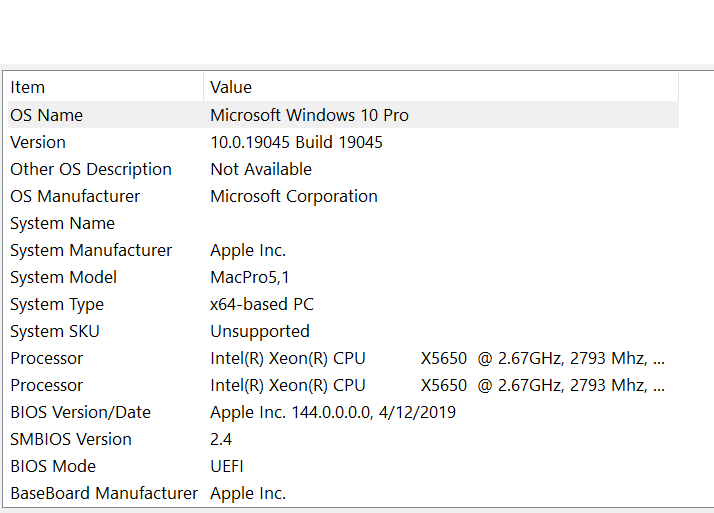Viewport: 714px width, 513px height.
Task: Select the System Model row label
Action: click(63, 277)
